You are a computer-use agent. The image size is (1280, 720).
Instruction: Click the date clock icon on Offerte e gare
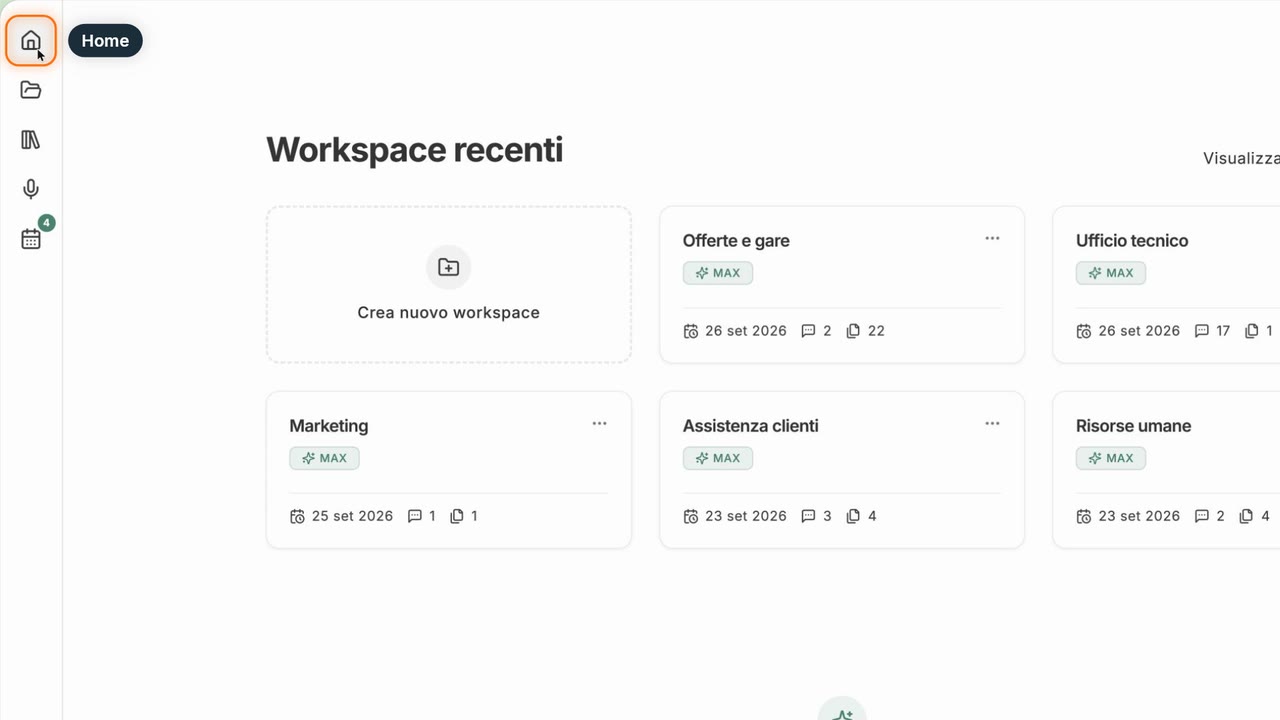(691, 331)
